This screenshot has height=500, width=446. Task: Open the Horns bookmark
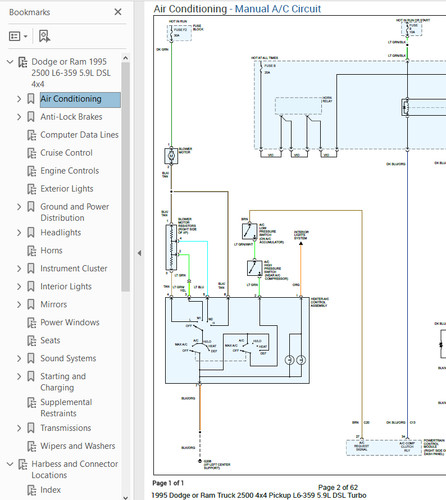click(x=51, y=251)
